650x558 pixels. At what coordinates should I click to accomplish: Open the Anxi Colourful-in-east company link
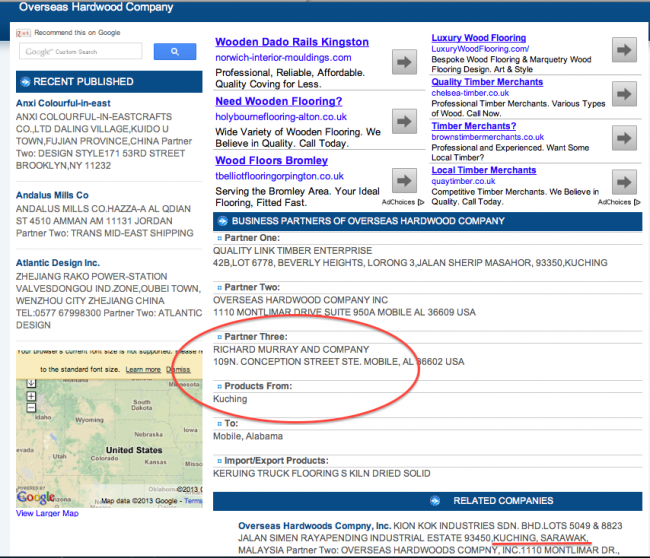pyautogui.click(x=65, y=103)
